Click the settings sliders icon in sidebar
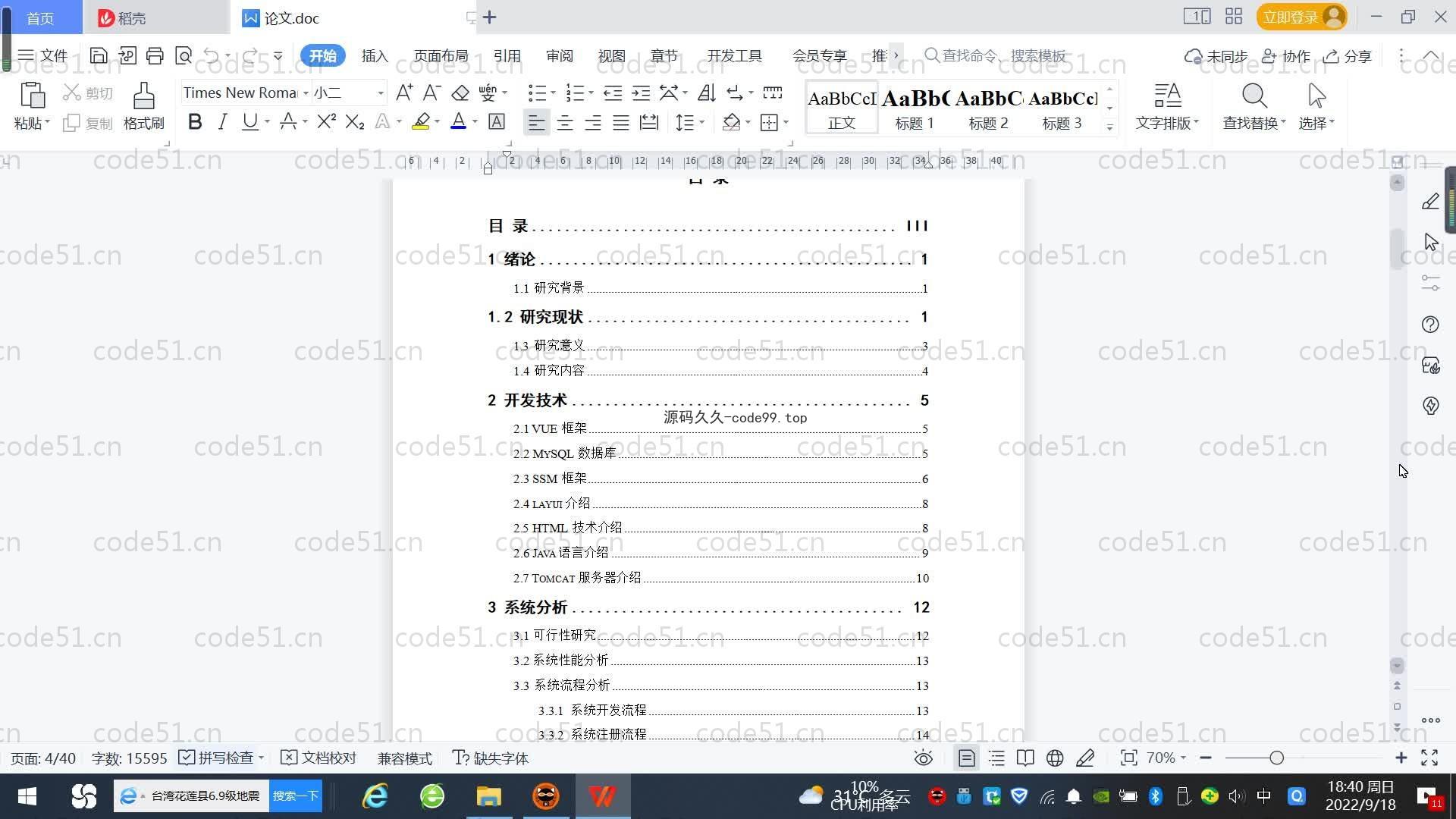The width and height of the screenshot is (1456, 819). click(1430, 283)
